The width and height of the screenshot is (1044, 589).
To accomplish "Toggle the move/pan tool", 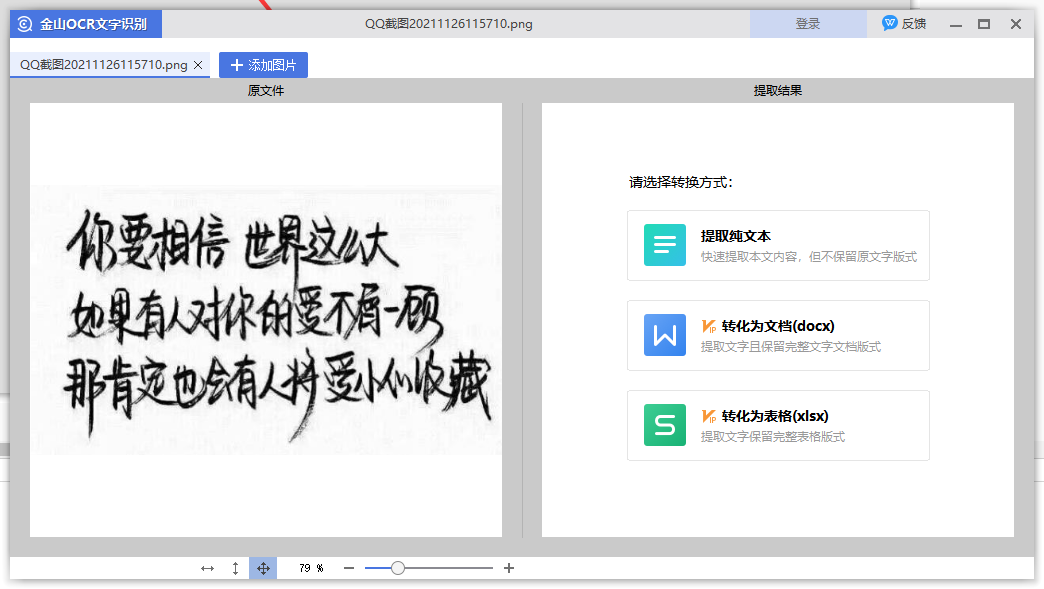I will point(263,568).
